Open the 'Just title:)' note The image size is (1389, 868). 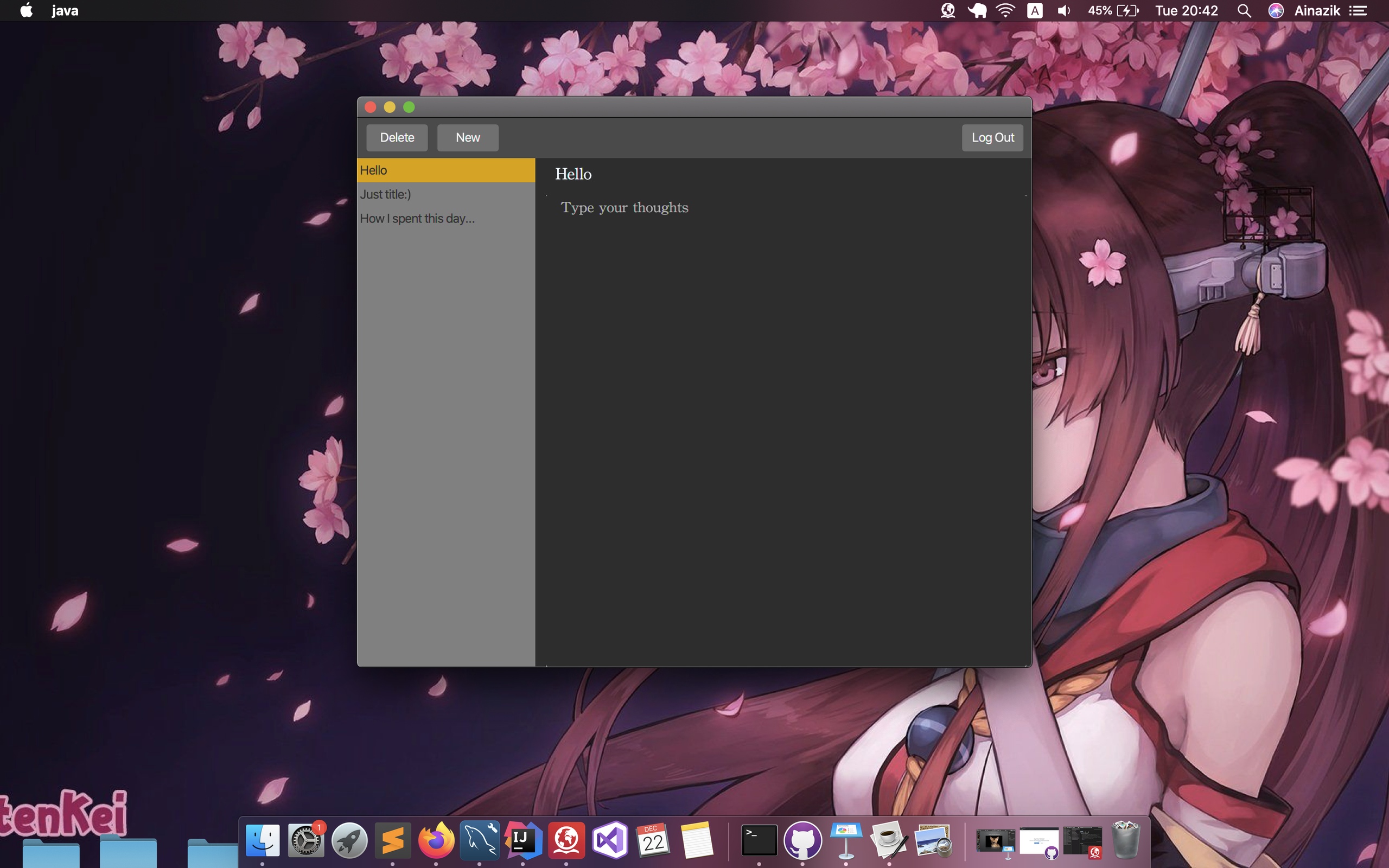point(446,195)
